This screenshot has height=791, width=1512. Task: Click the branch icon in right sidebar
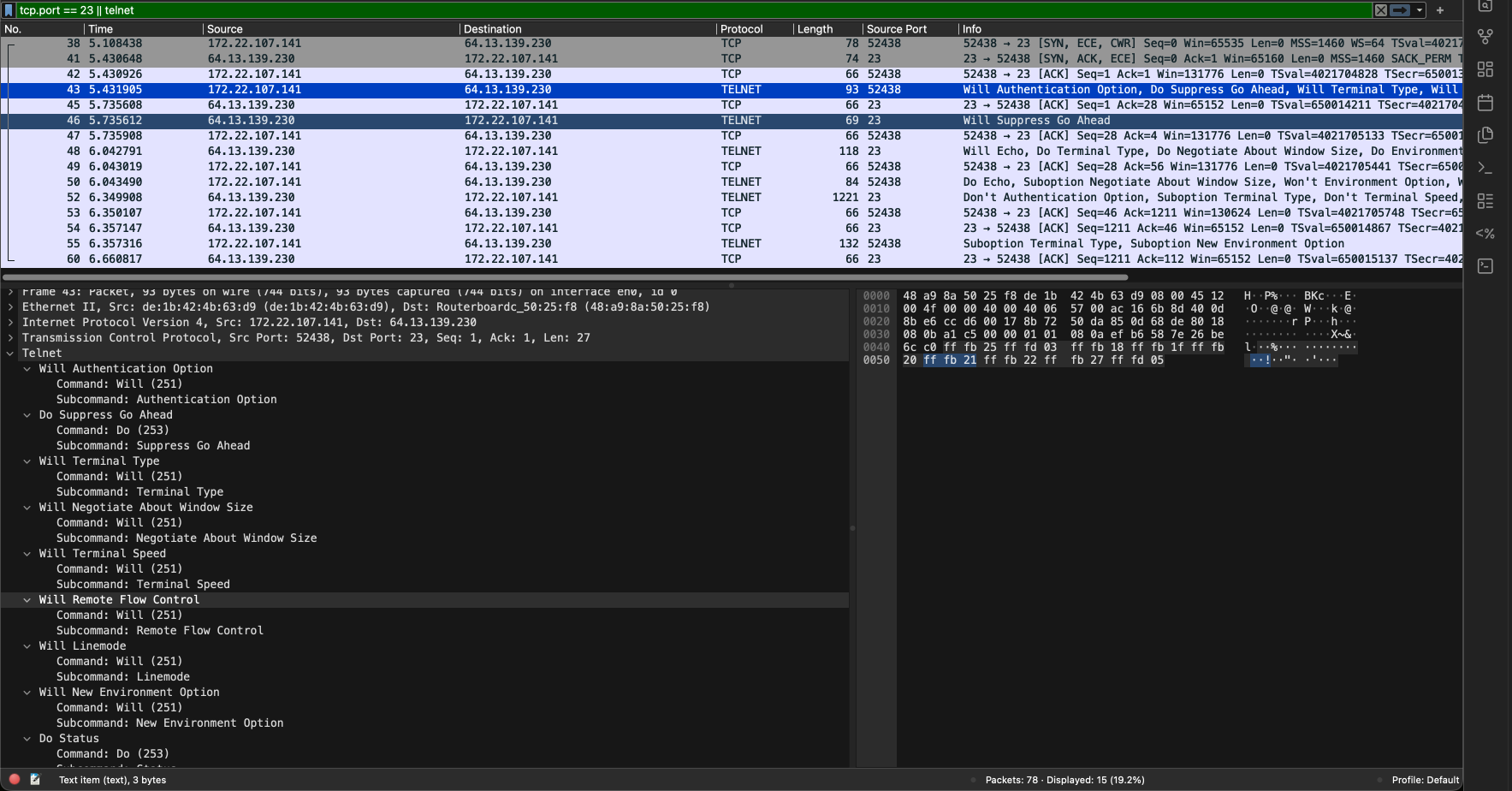1485,37
